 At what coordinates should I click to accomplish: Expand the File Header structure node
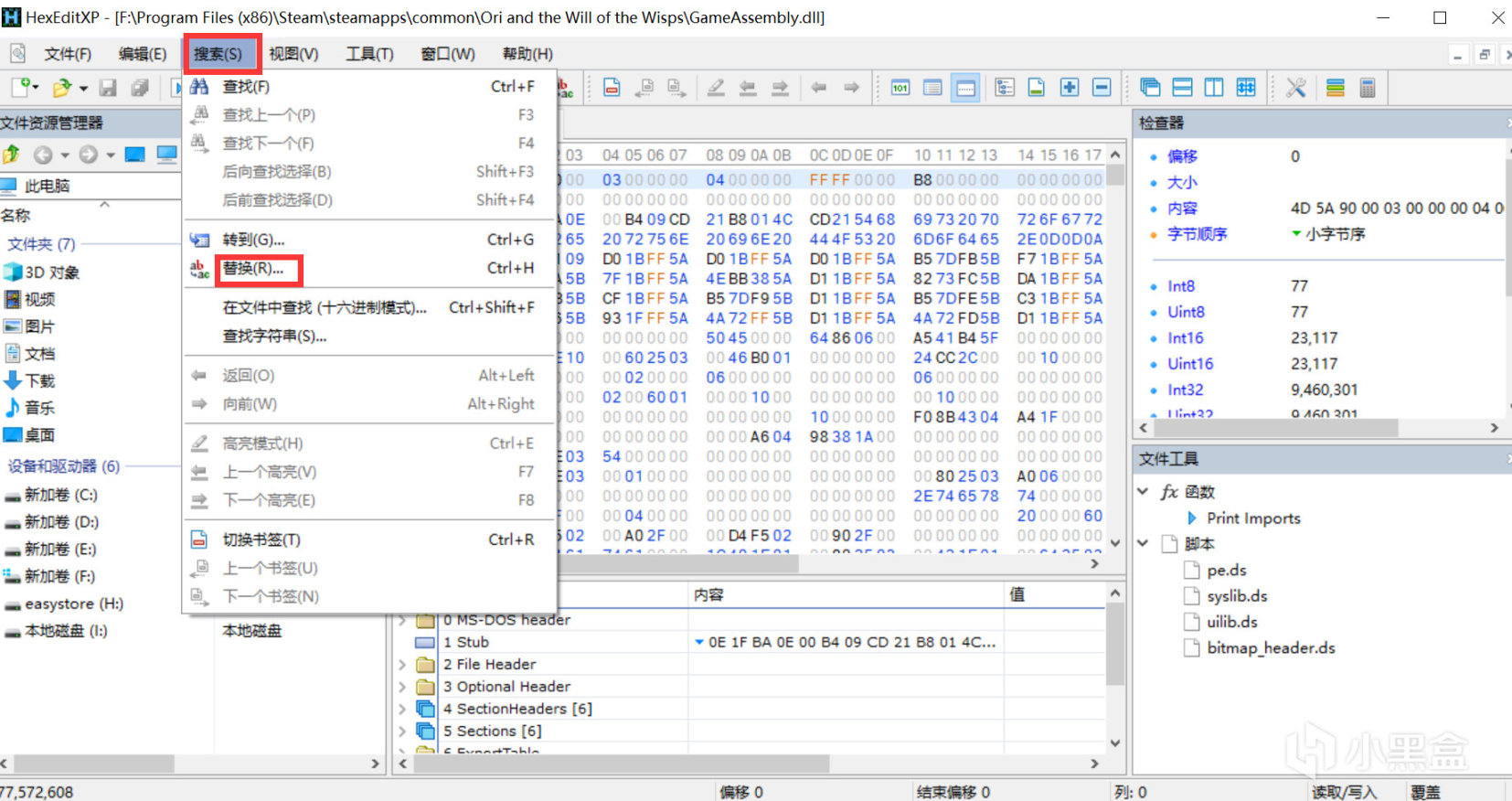pyautogui.click(x=402, y=665)
